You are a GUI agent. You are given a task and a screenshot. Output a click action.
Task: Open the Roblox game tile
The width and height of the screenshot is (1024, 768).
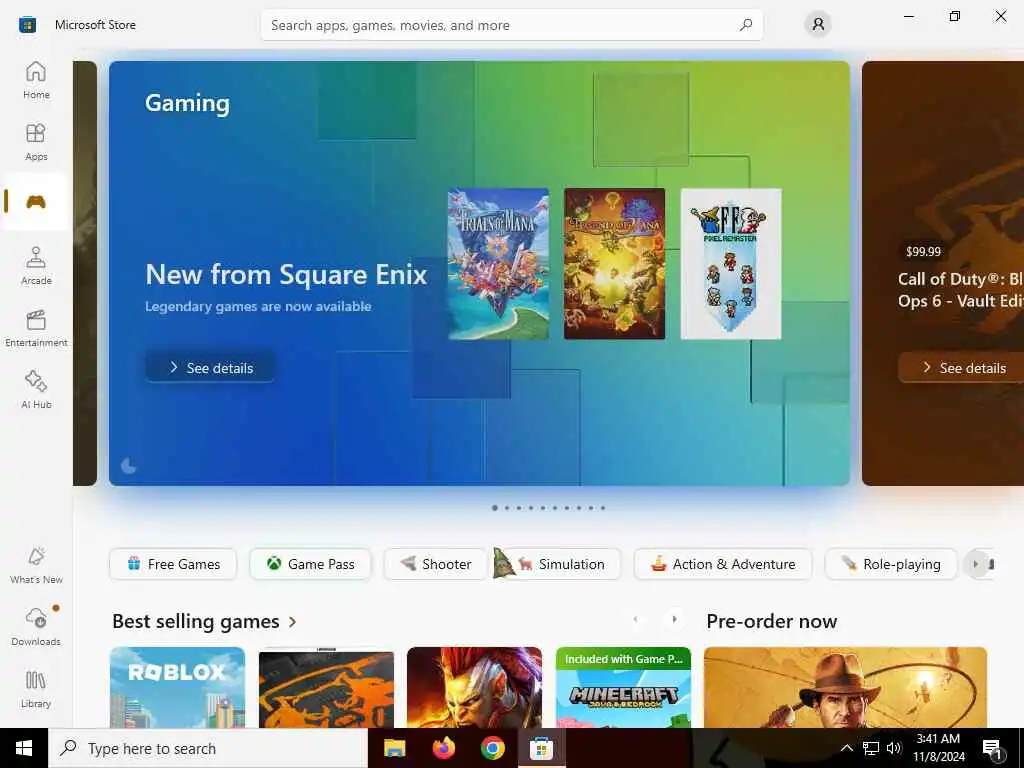tap(178, 687)
